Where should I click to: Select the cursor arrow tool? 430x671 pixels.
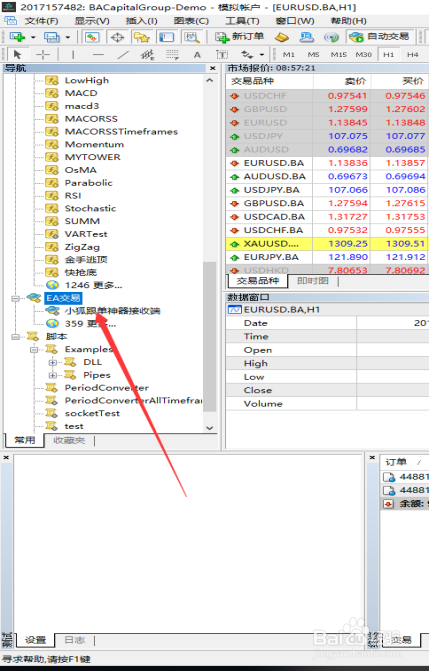click(x=18, y=54)
